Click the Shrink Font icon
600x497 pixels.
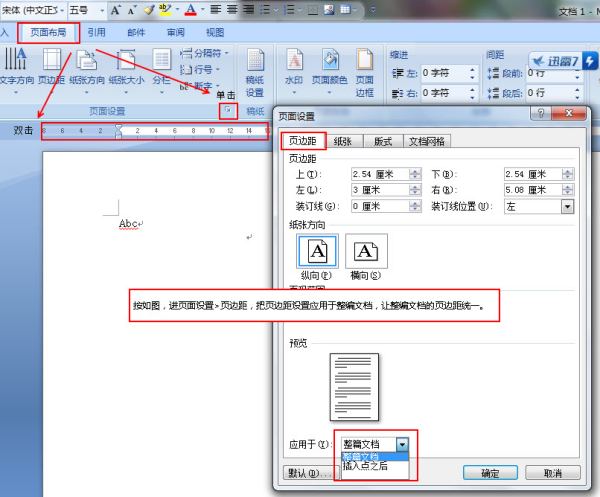click(x=132, y=10)
